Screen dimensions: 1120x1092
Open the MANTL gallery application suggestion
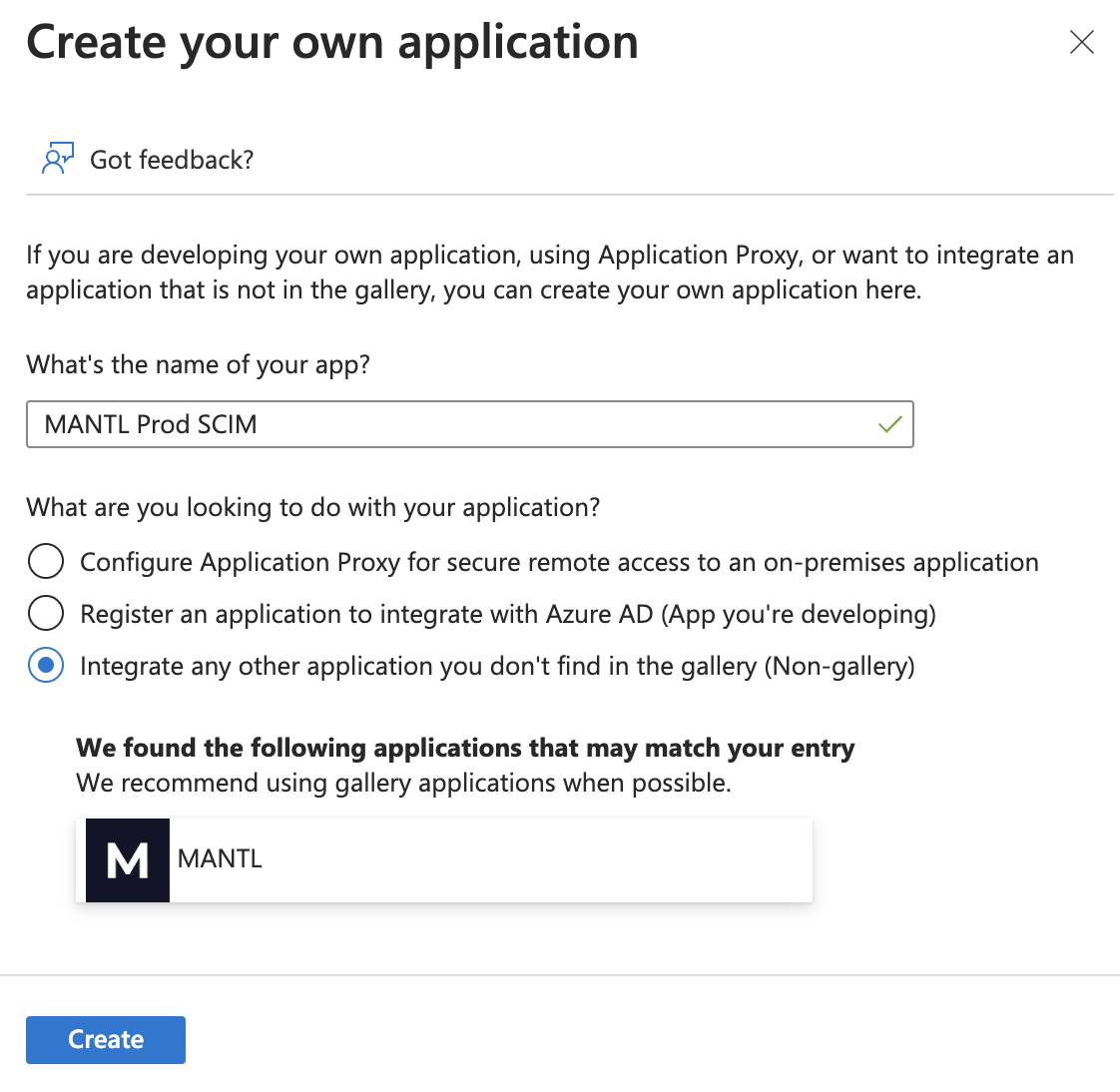(x=444, y=859)
